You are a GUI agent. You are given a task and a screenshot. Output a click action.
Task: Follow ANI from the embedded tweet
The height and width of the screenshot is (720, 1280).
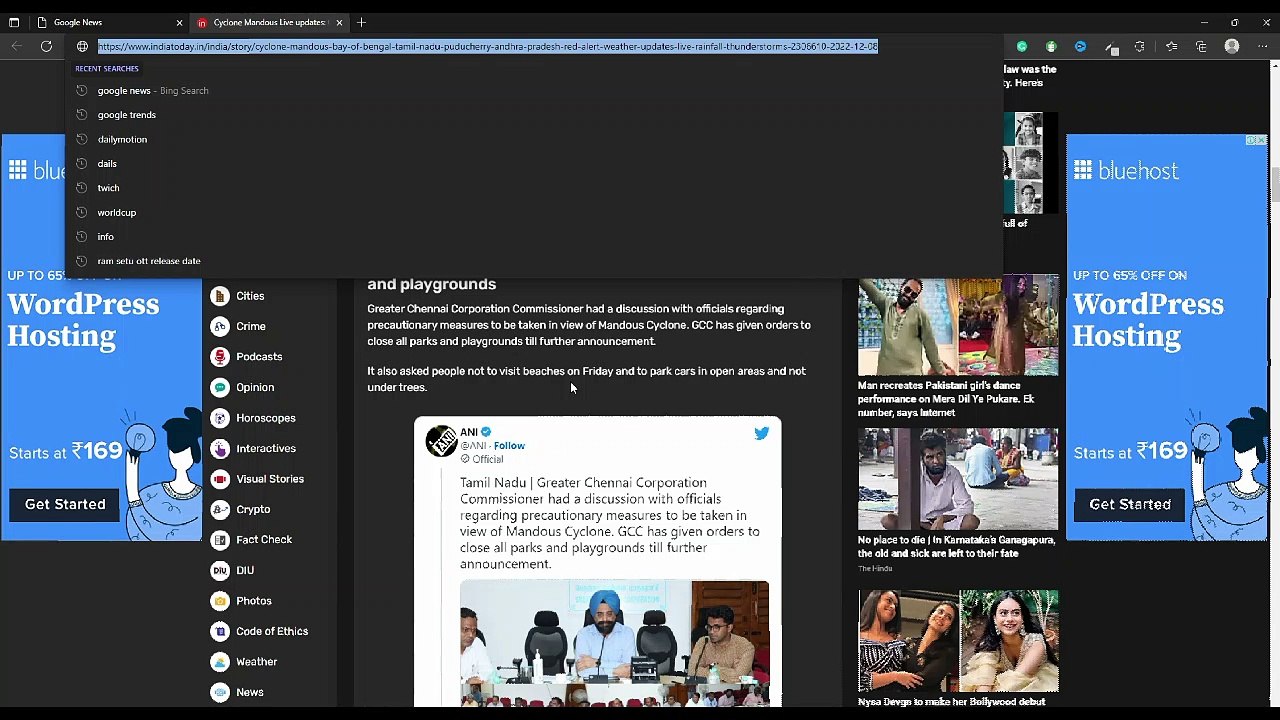pos(509,446)
